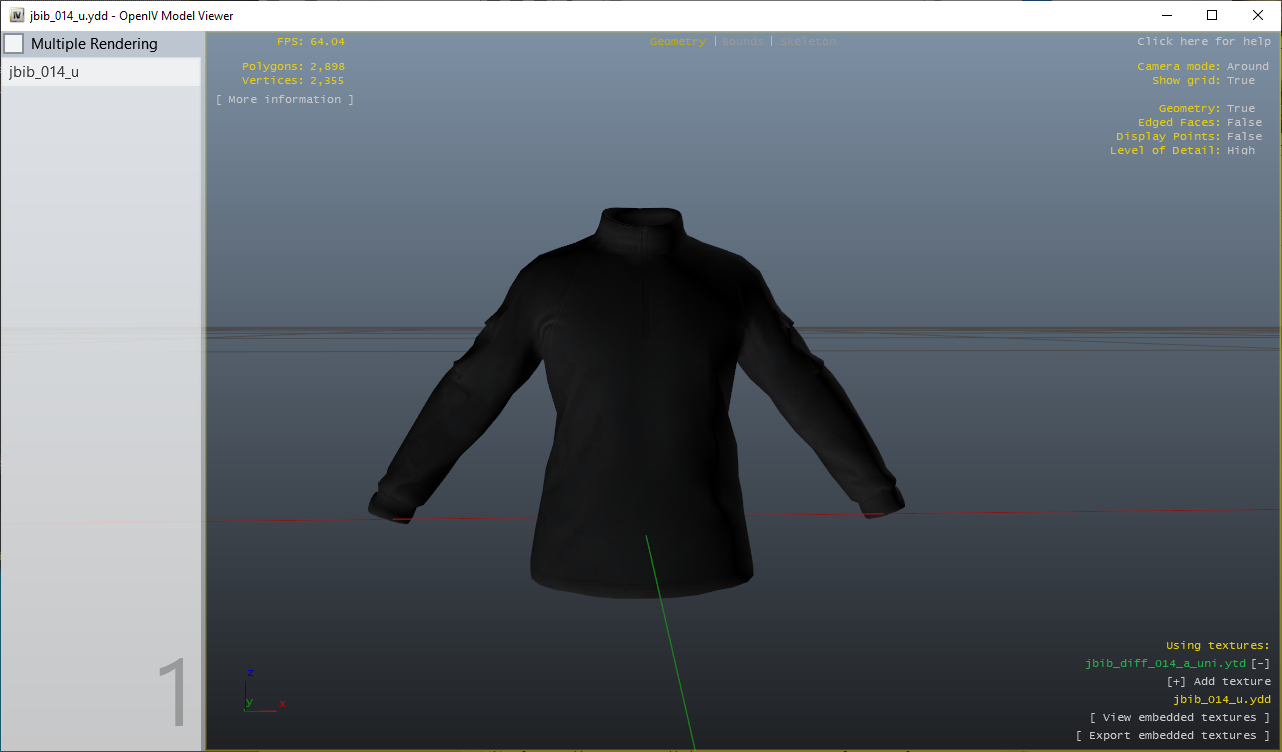This screenshot has height=752, width=1282.
Task: Click the blue Z axis on the orientation gizmo
Action: click(x=251, y=672)
